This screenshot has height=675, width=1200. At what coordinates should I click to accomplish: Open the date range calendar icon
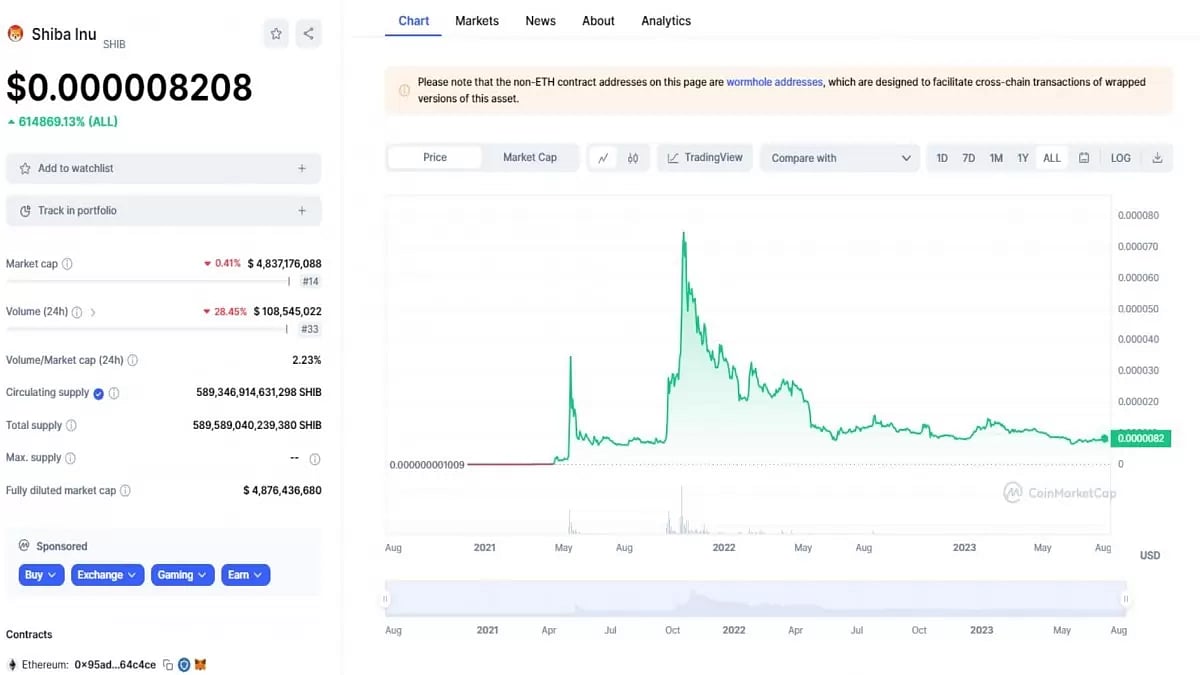pyautogui.click(x=1084, y=157)
